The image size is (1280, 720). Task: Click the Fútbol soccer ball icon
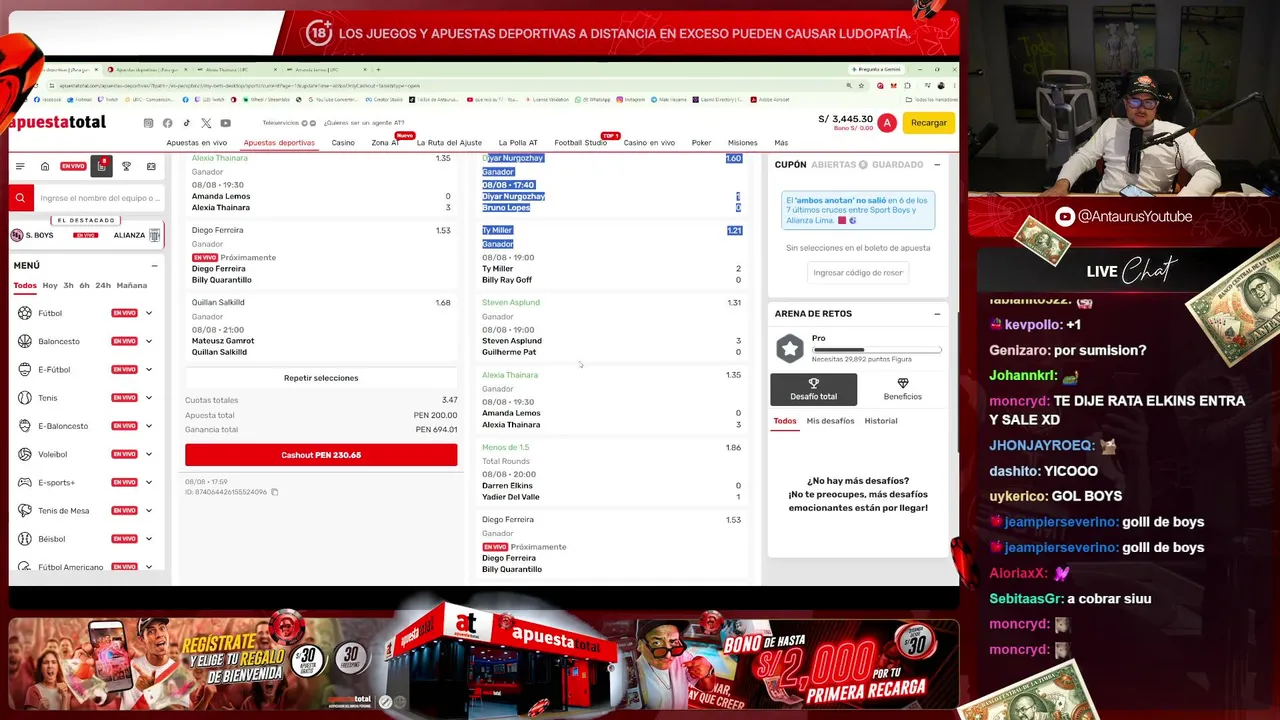pos(25,313)
